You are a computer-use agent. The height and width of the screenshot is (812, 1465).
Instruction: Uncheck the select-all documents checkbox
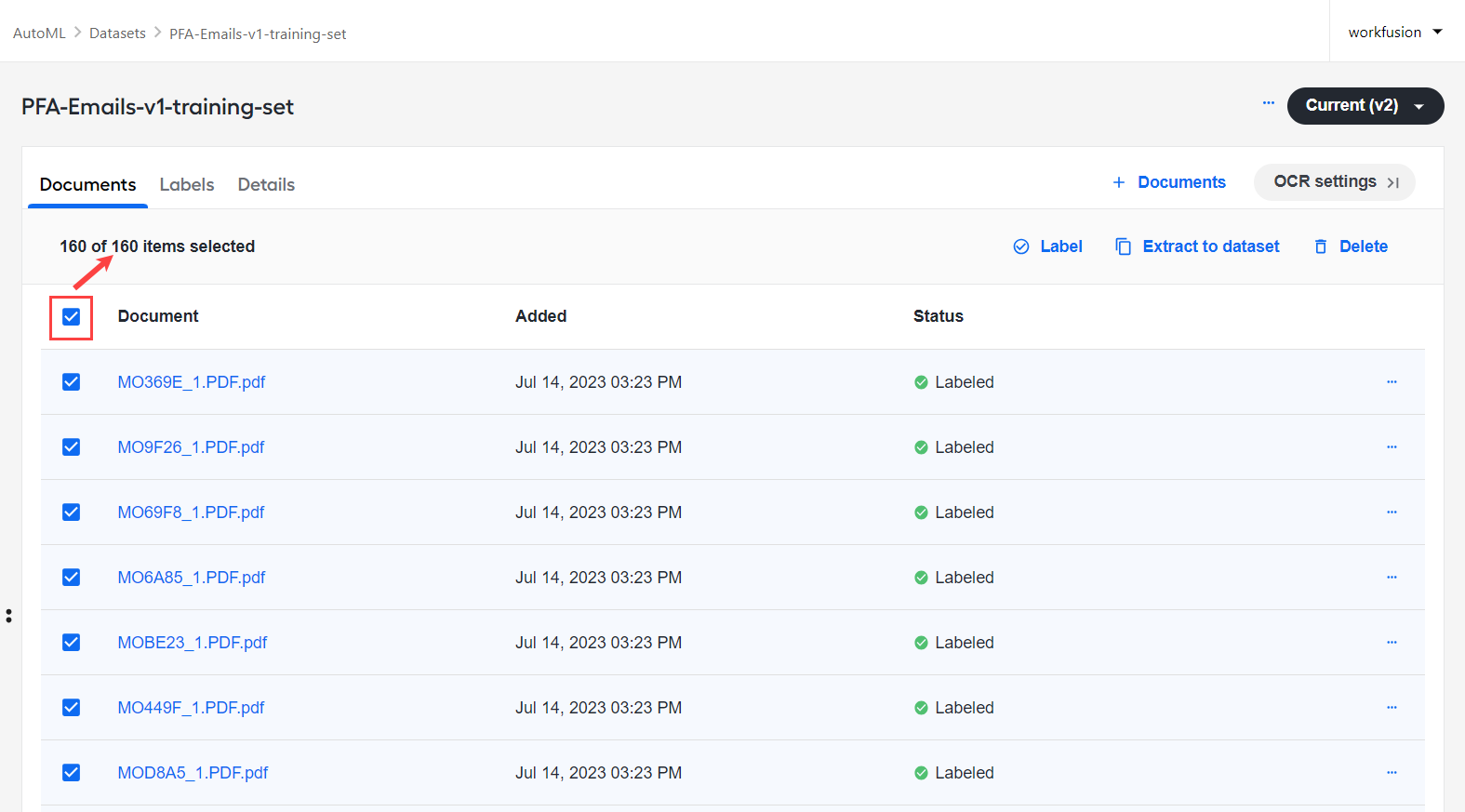[71, 317]
